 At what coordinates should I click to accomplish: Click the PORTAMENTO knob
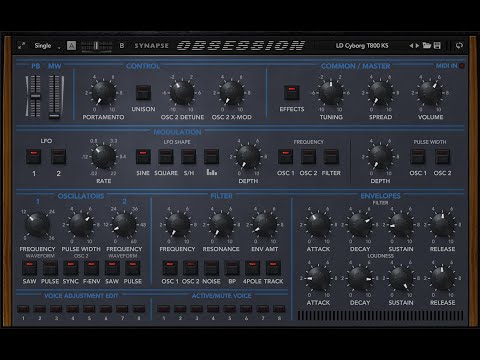103,93
